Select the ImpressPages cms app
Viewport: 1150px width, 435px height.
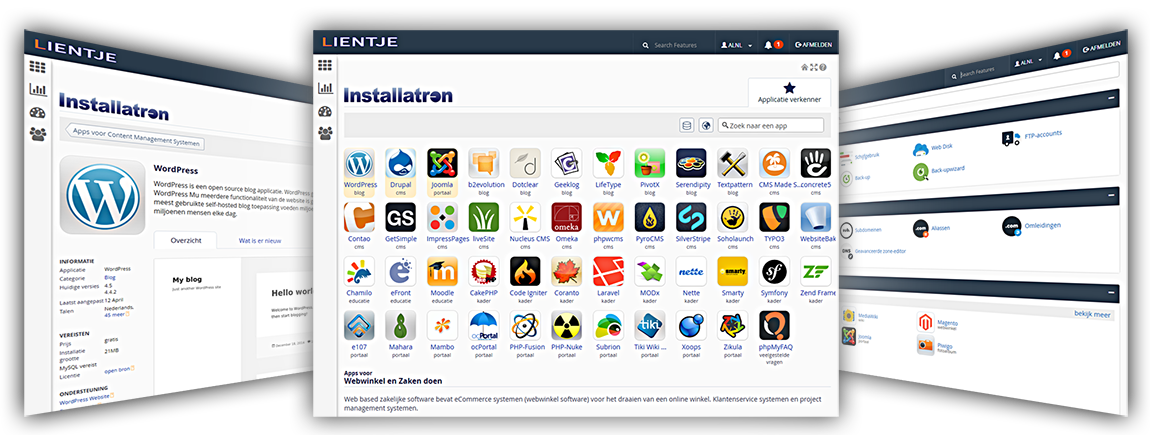(x=442, y=218)
